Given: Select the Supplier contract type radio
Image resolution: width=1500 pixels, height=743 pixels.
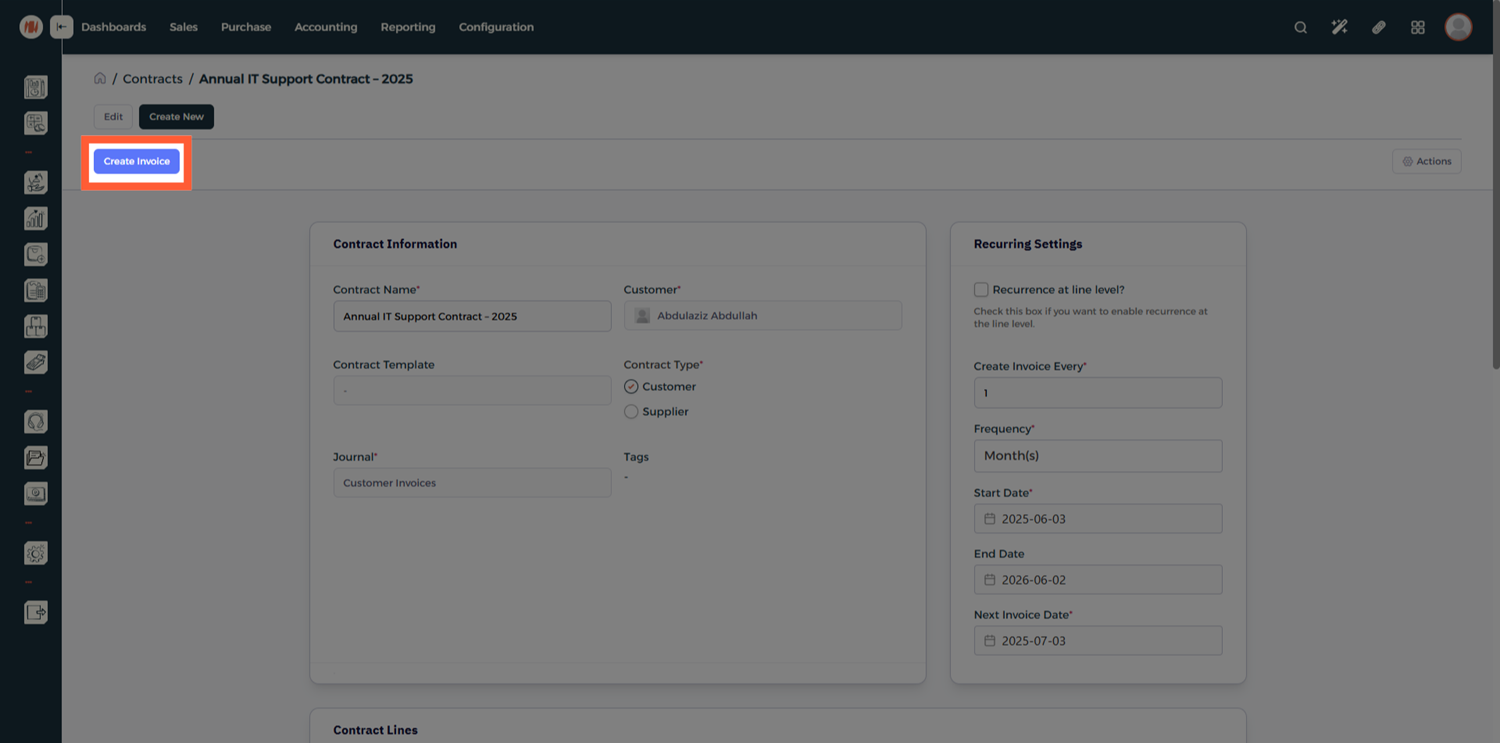Looking at the screenshot, I should pos(631,412).
